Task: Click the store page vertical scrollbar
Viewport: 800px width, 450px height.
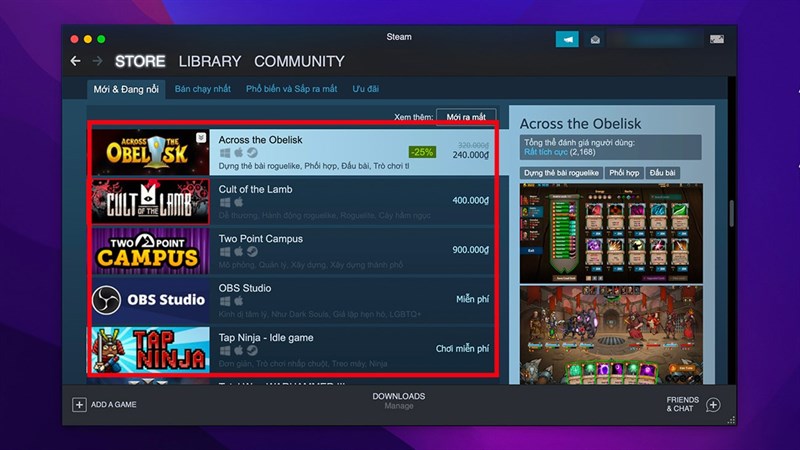Action: pos(732,213)
